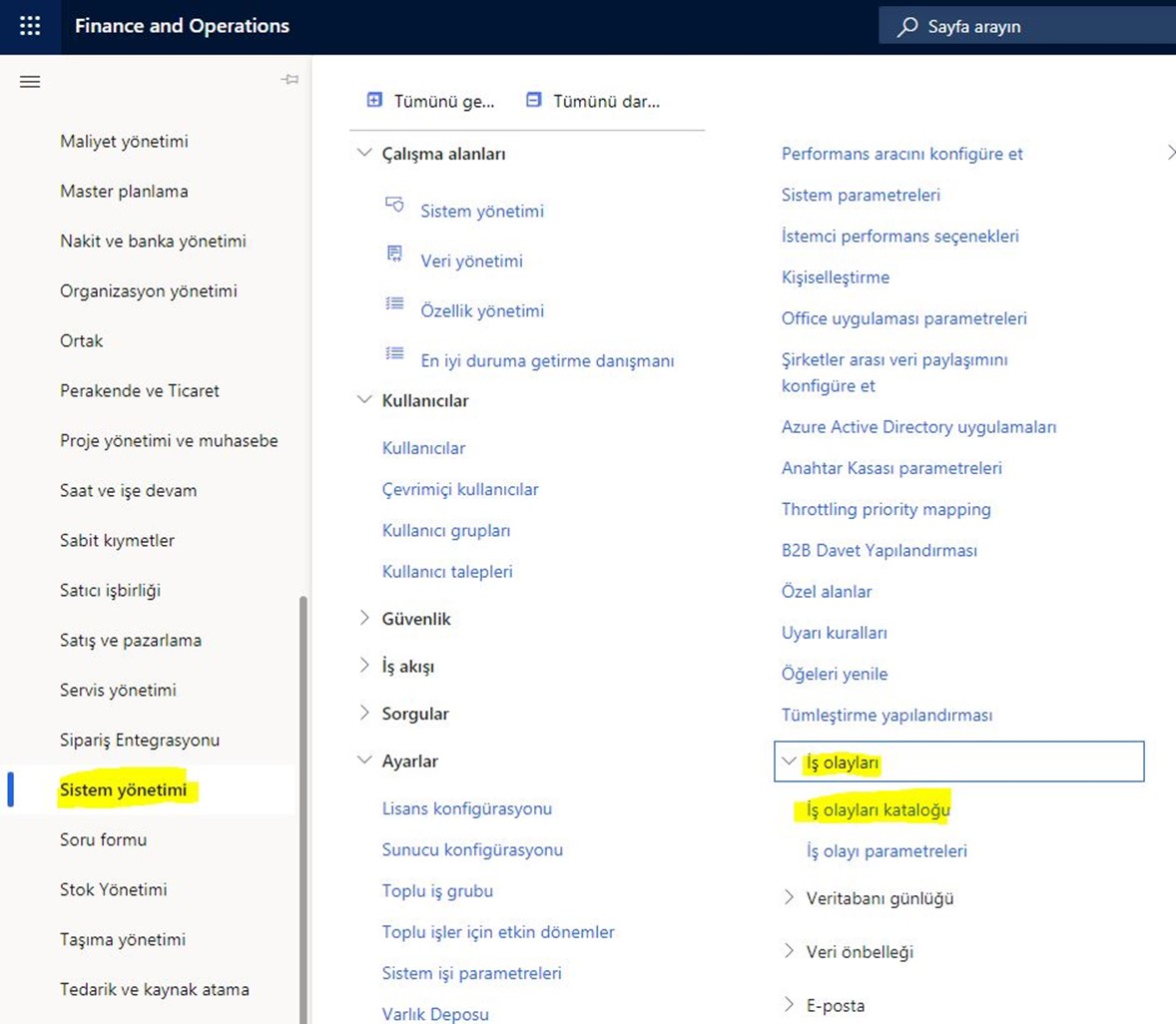Screen dimensions: 1176x1024
Task: Open Sistem parametreleri link
Action: click(x=861, y=195)
